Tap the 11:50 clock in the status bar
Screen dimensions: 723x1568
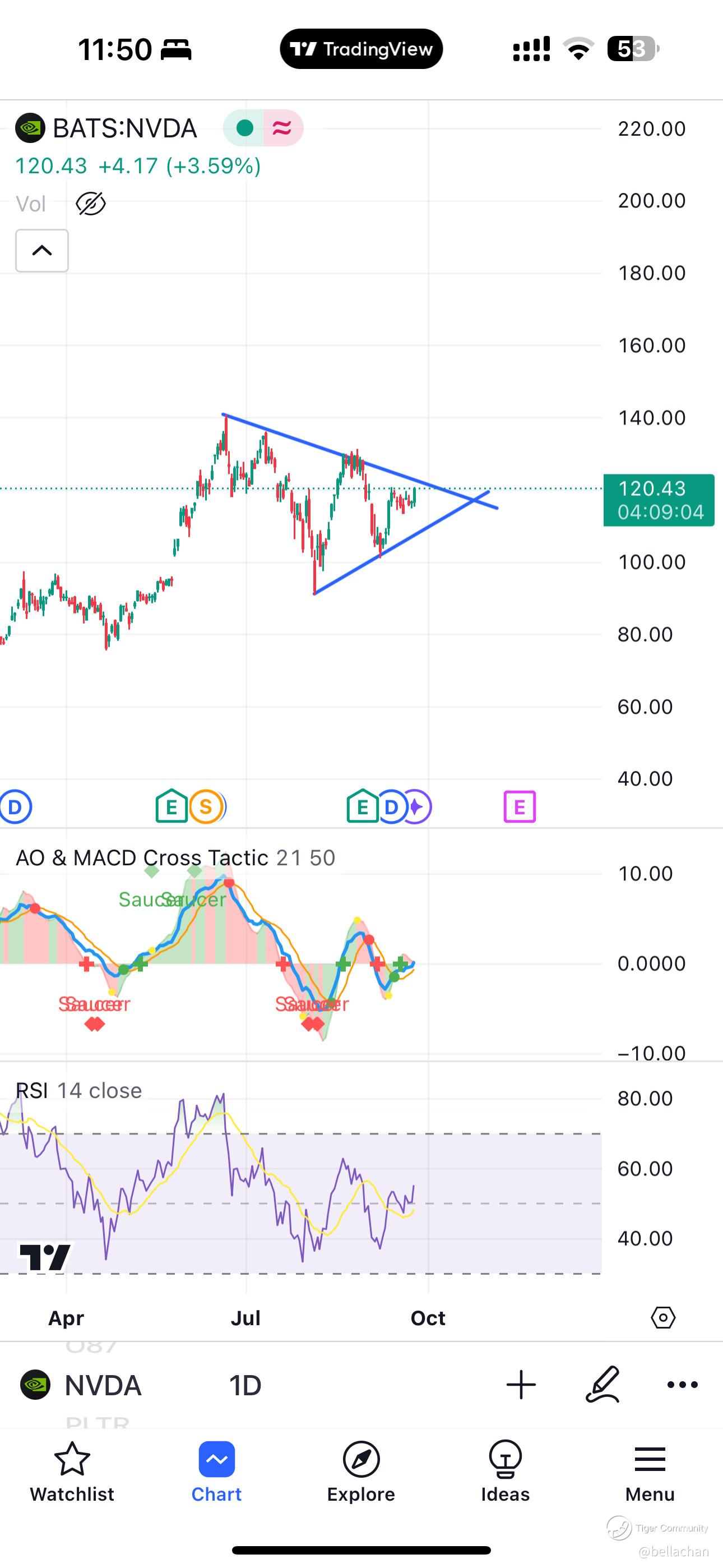click(115, 49)
